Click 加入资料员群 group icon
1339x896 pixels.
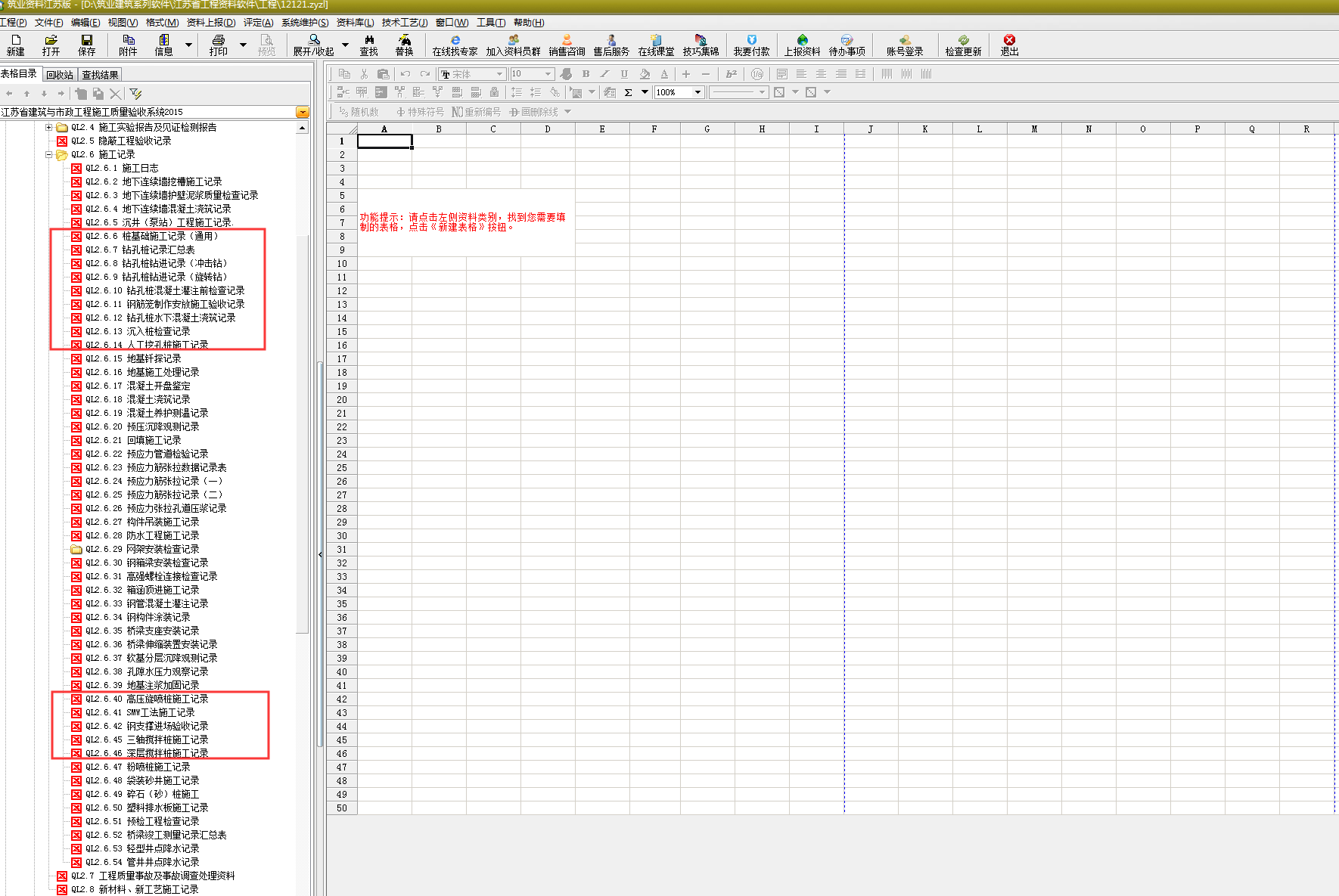(x=514, y=45)
